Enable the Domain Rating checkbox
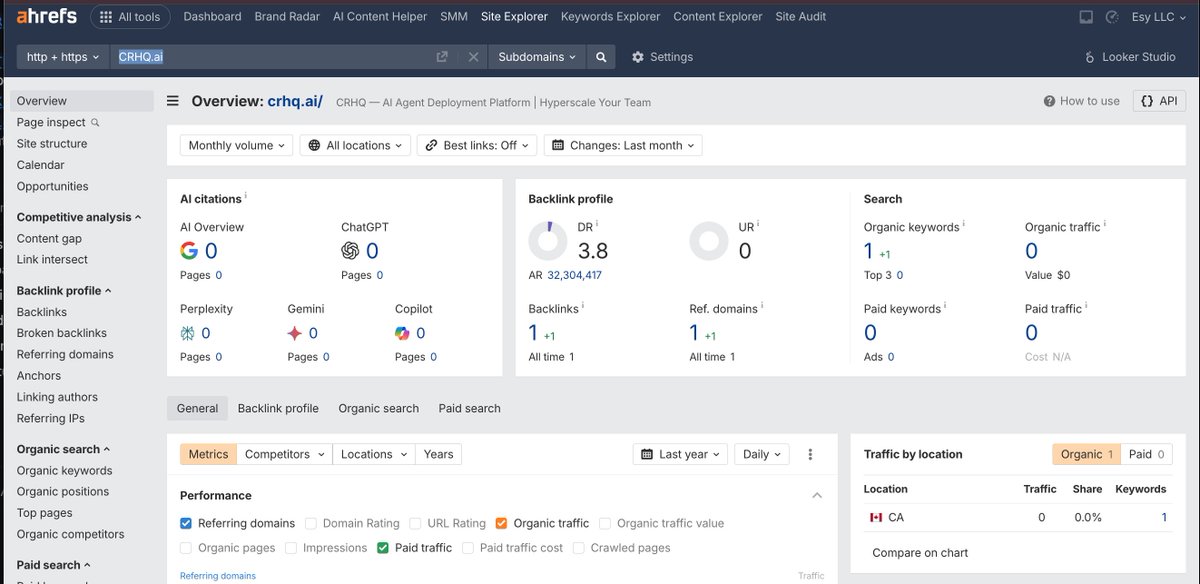The width and height of the screenshot is (1200, 584). click(x=311, y=523)
